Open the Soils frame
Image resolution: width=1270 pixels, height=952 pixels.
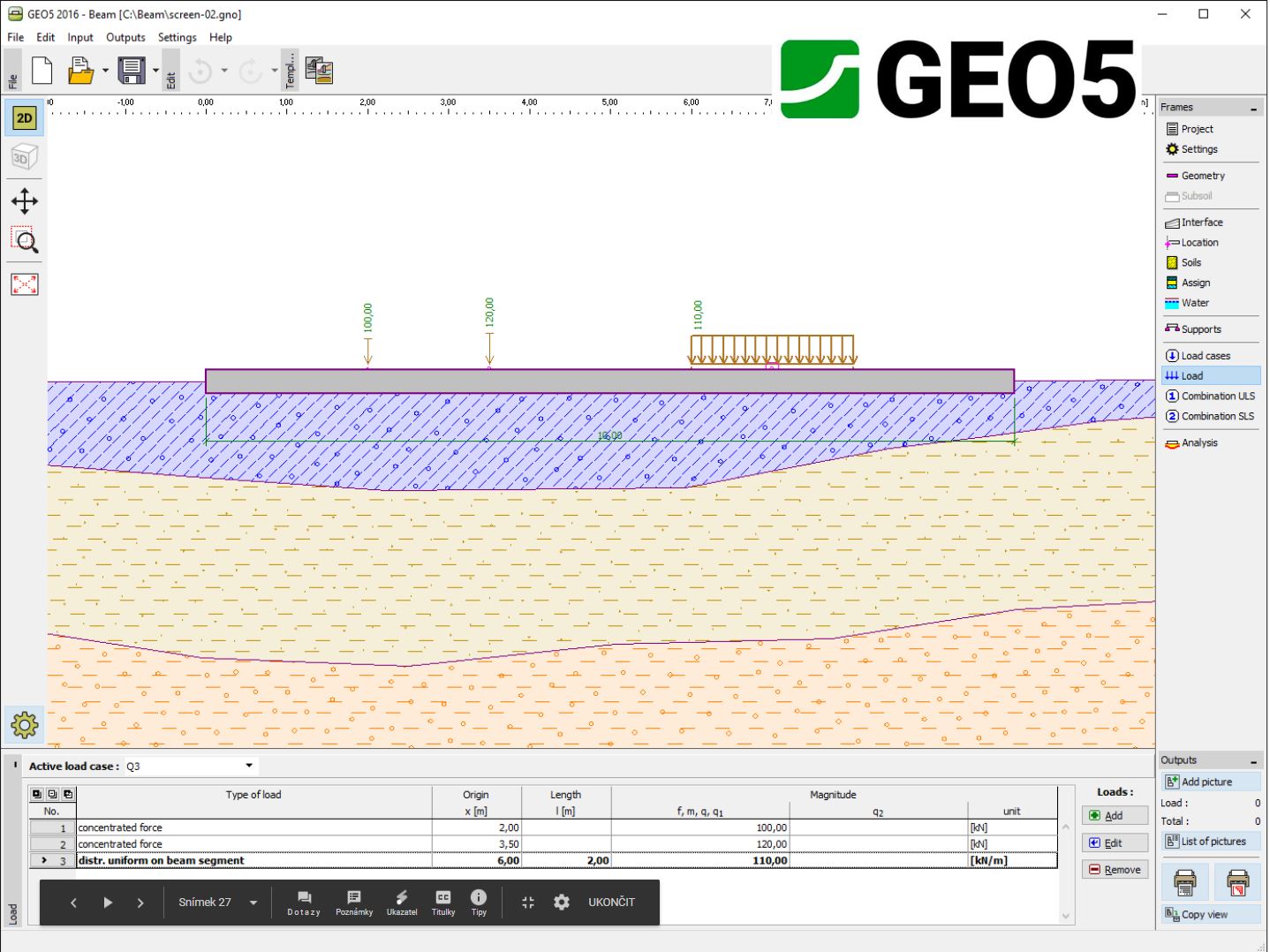tap(1191, 262)
